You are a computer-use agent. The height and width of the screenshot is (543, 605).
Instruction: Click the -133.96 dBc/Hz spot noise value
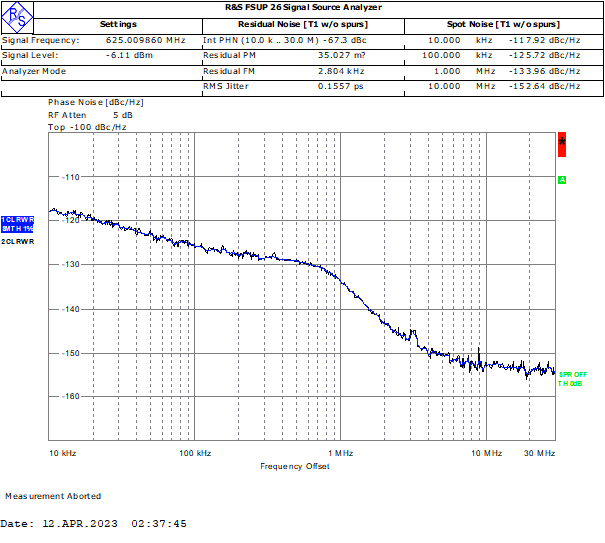544,71
